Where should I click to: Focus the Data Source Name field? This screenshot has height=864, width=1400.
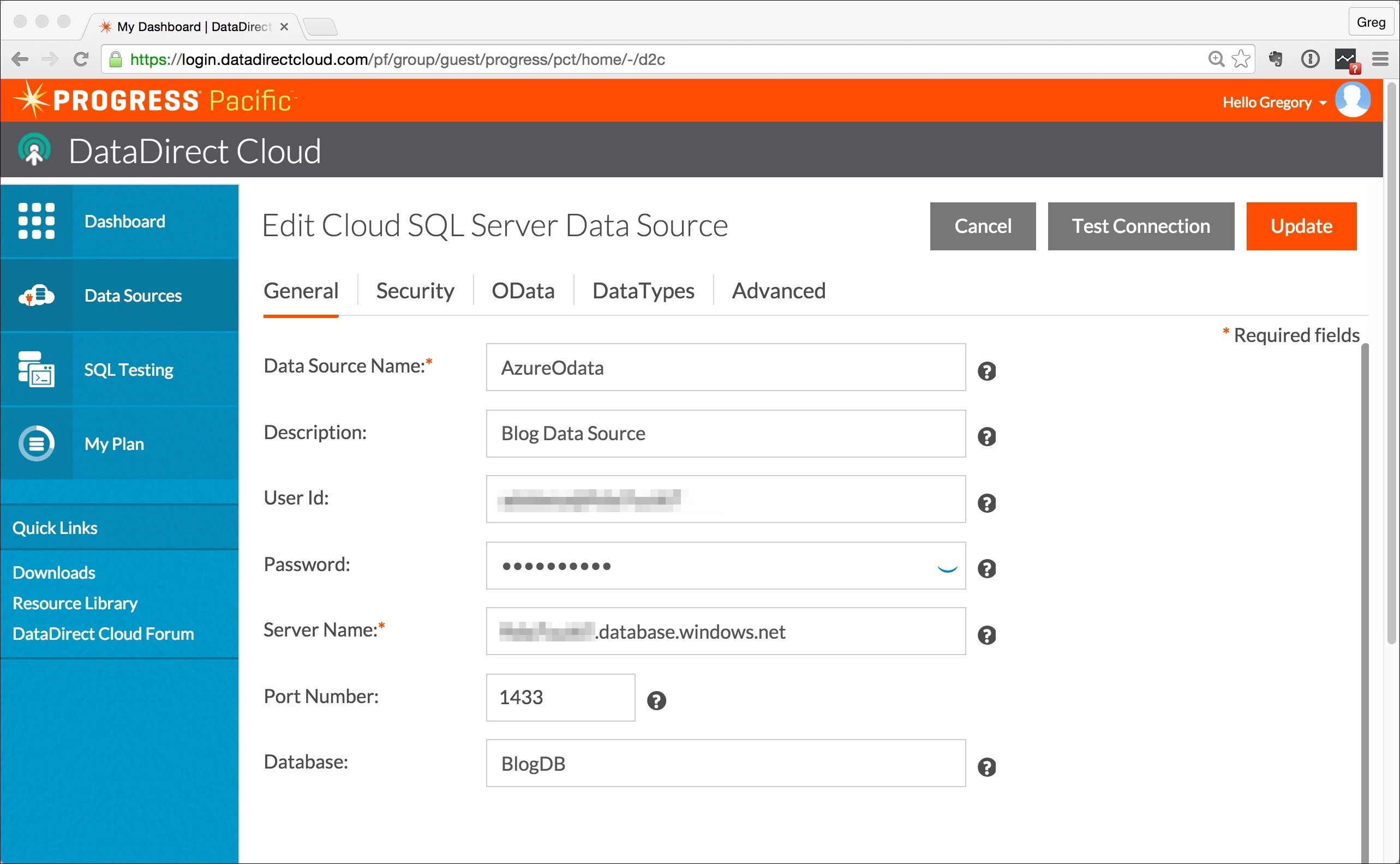pyautogui.click(x=726, y=367)
